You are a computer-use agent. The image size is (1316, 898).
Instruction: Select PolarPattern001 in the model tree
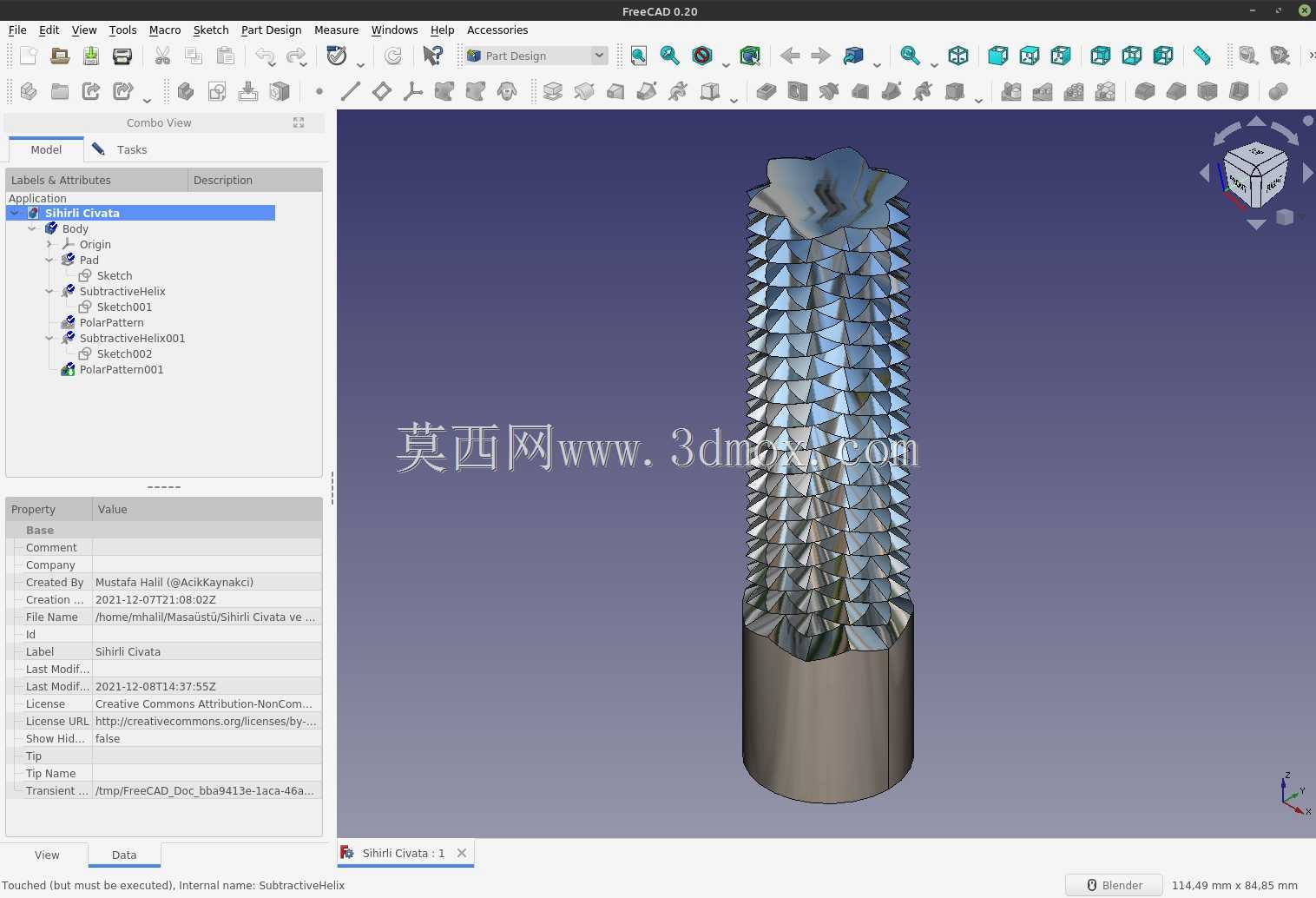pos(122,370)
